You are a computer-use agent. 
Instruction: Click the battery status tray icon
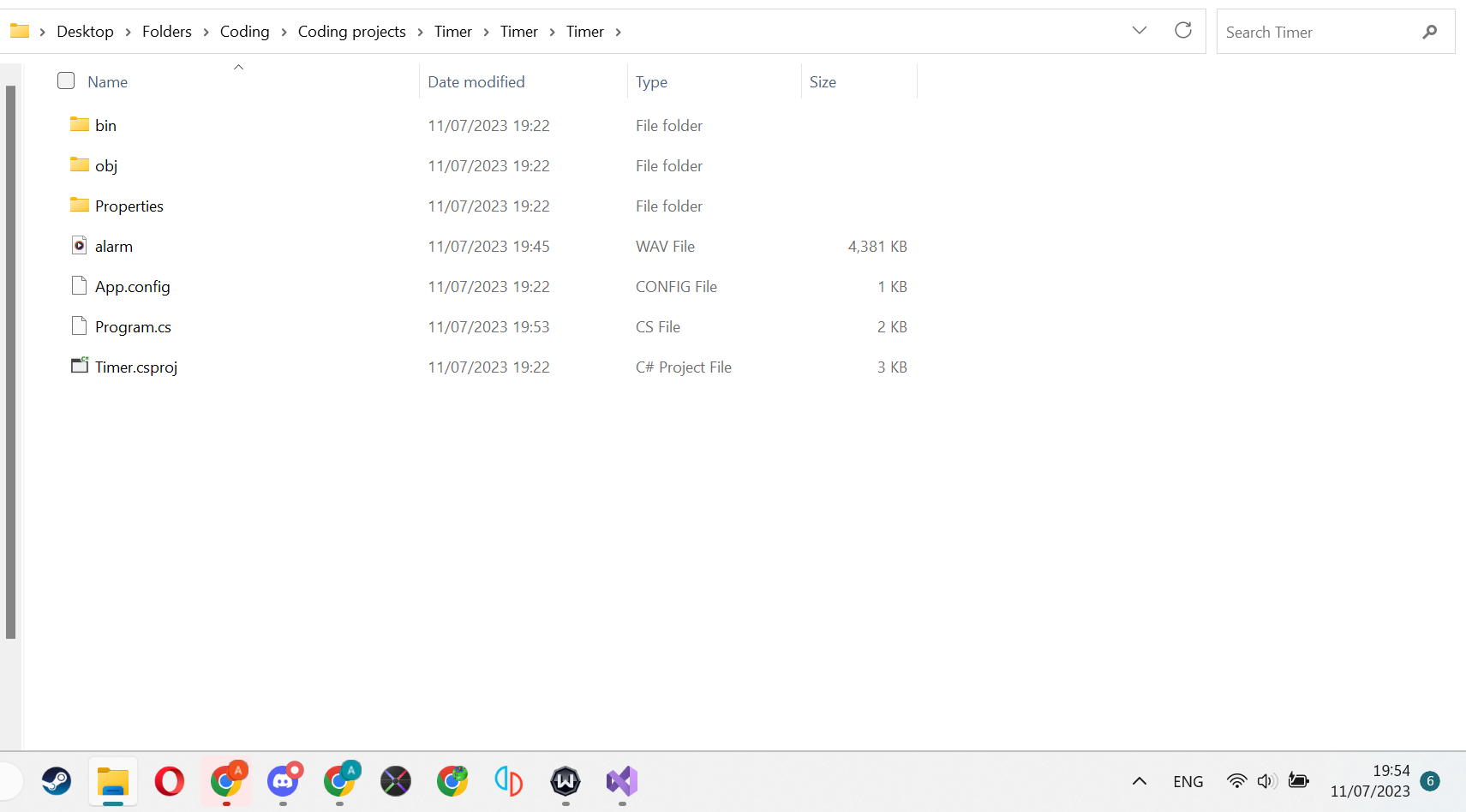(1299, 780)
